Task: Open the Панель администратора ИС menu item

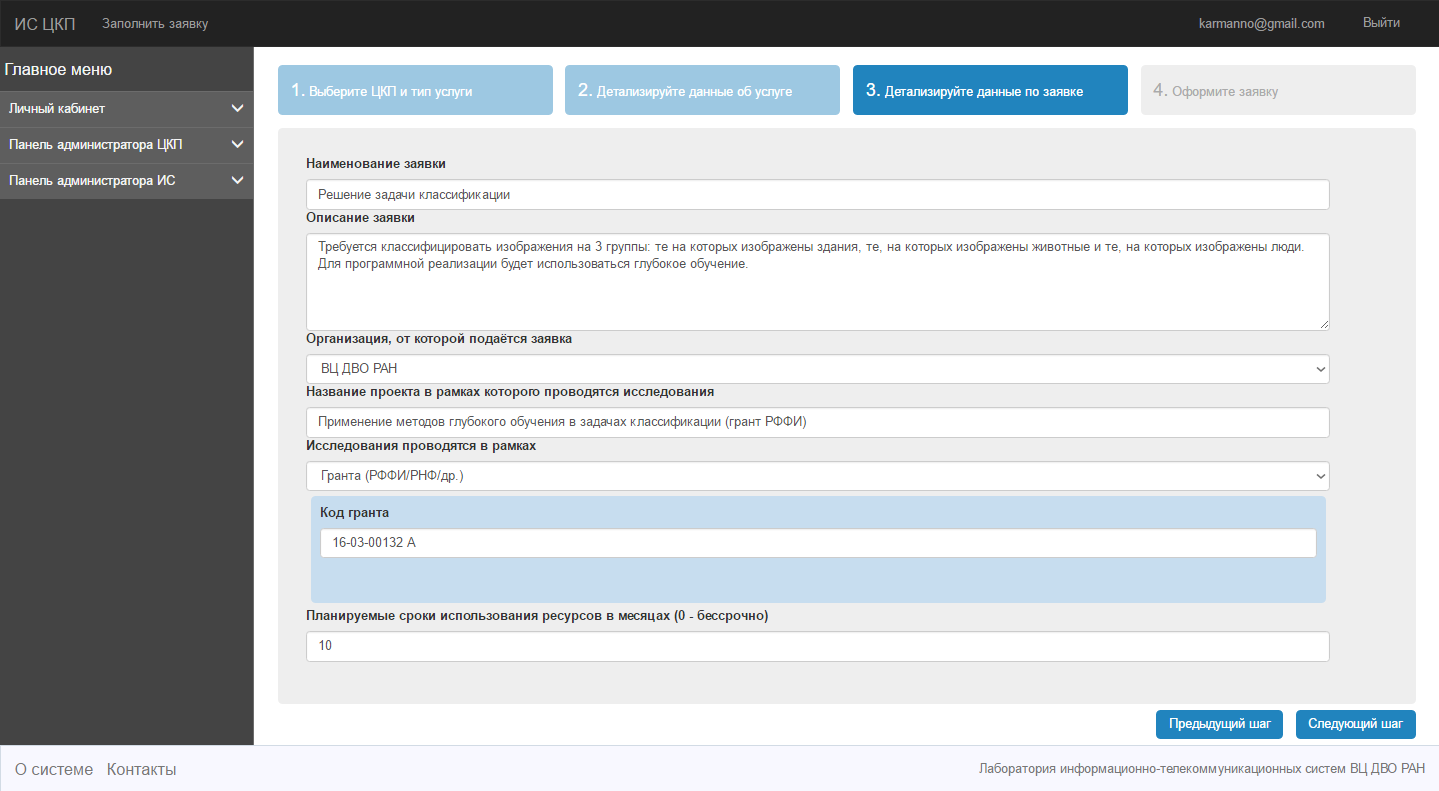Action: pyautogui.click(x=127, y=180)
